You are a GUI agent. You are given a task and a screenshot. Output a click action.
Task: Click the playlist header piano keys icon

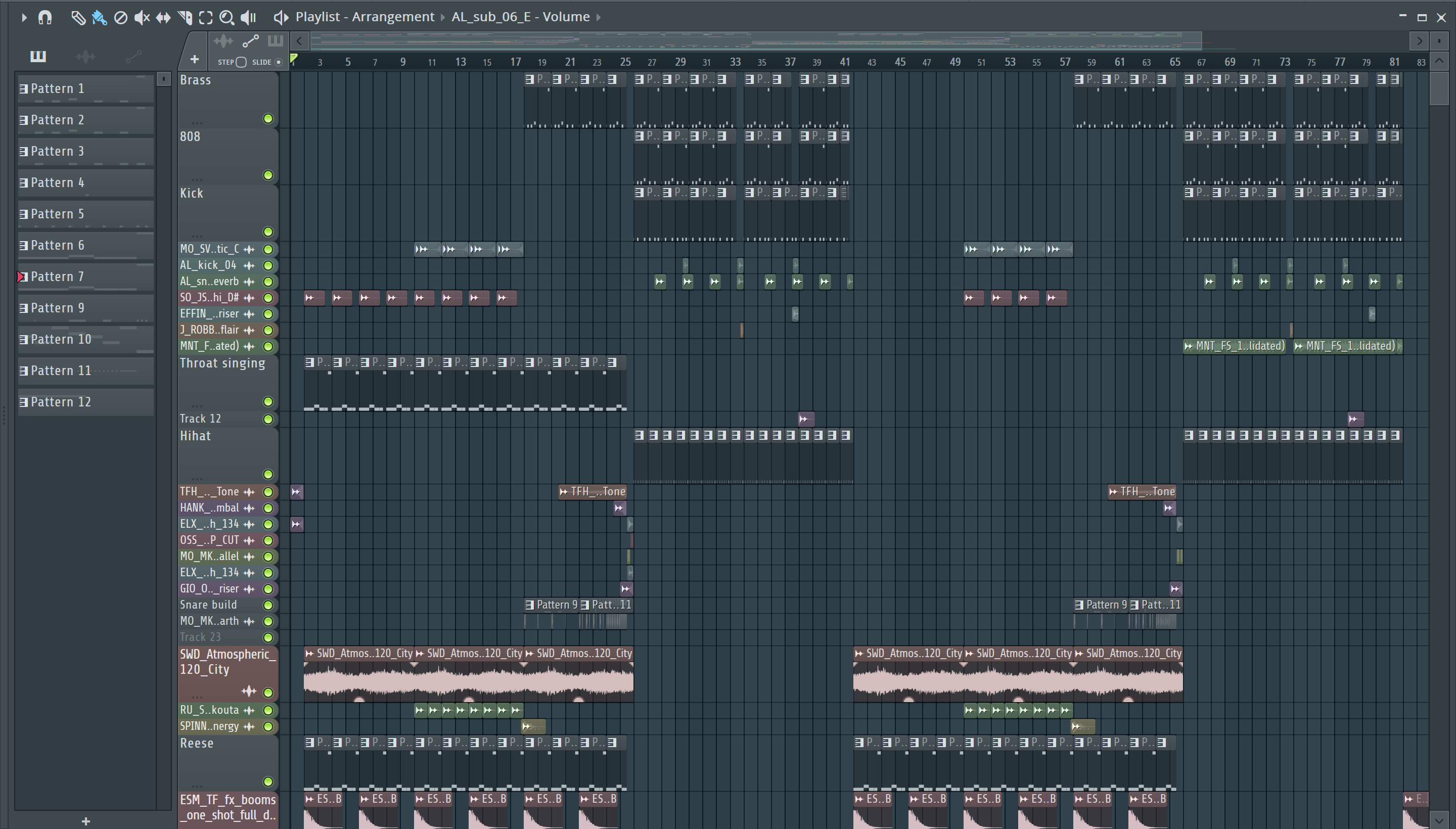tap(276, 40)
